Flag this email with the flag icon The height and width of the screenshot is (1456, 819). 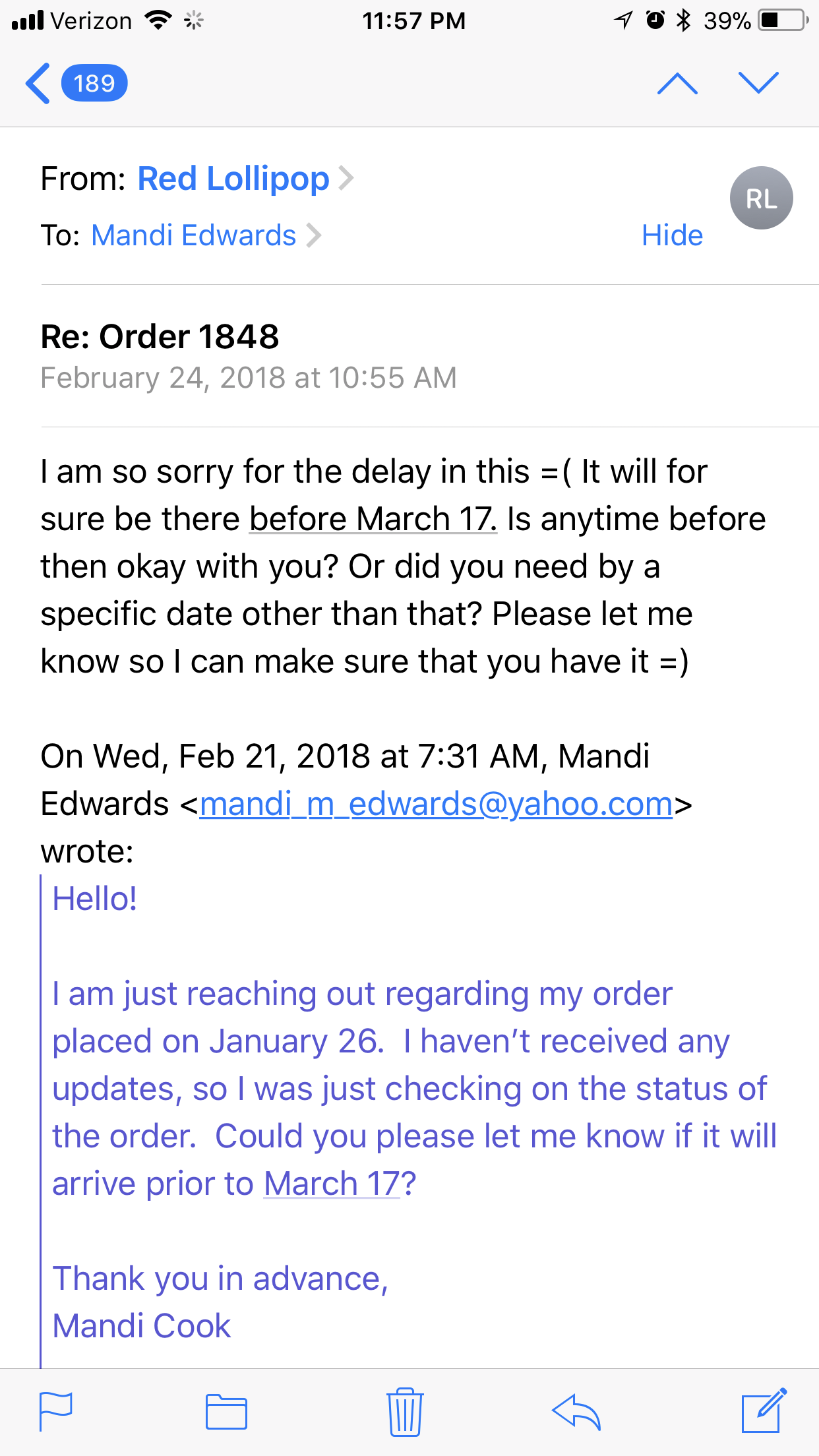point(56,1410)
